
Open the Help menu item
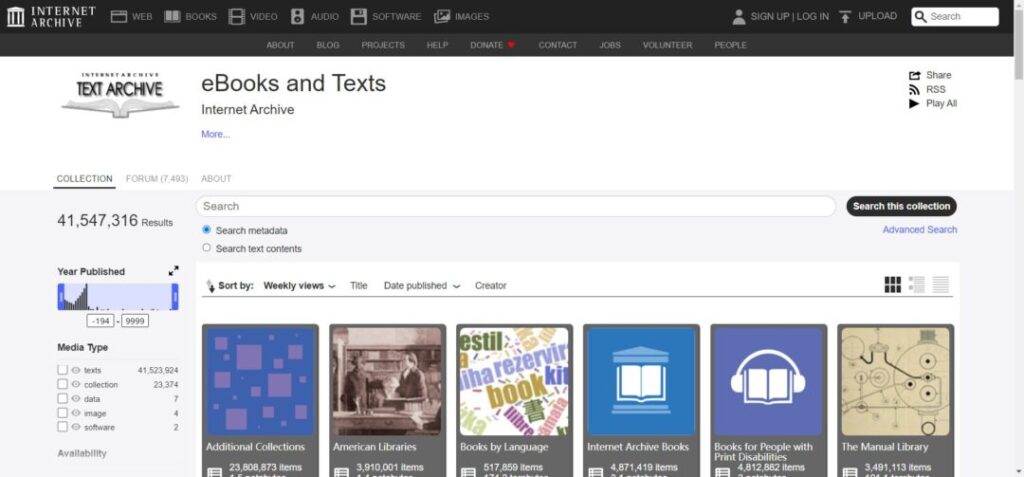(438, 45)
